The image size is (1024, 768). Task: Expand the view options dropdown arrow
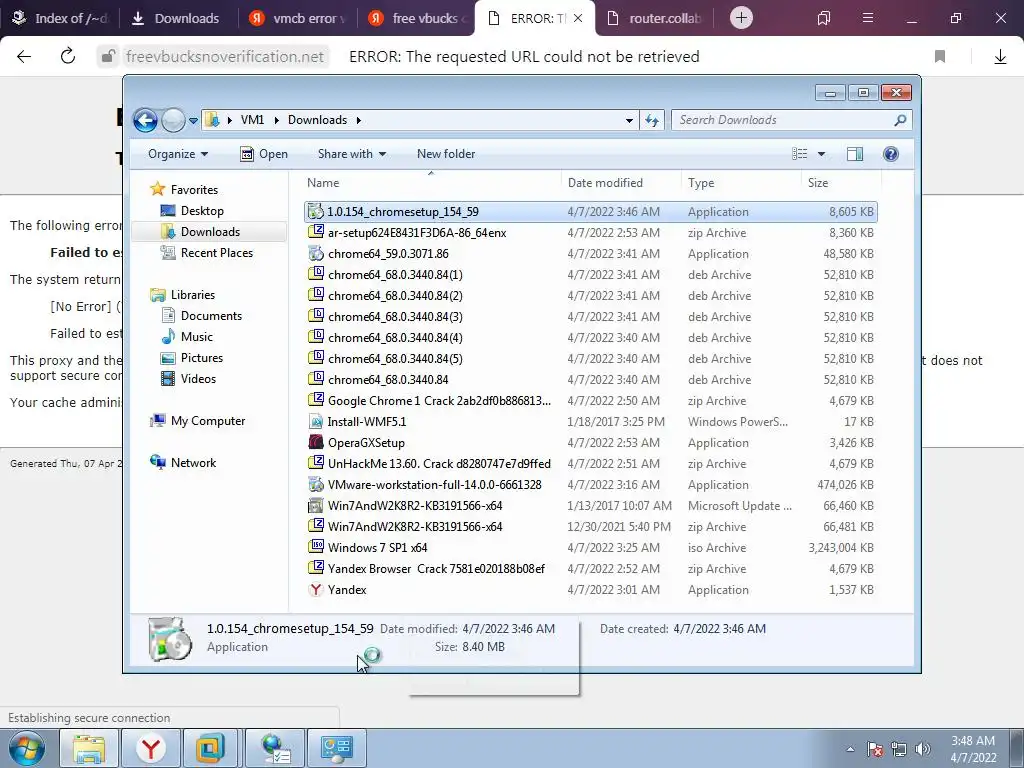822,154
